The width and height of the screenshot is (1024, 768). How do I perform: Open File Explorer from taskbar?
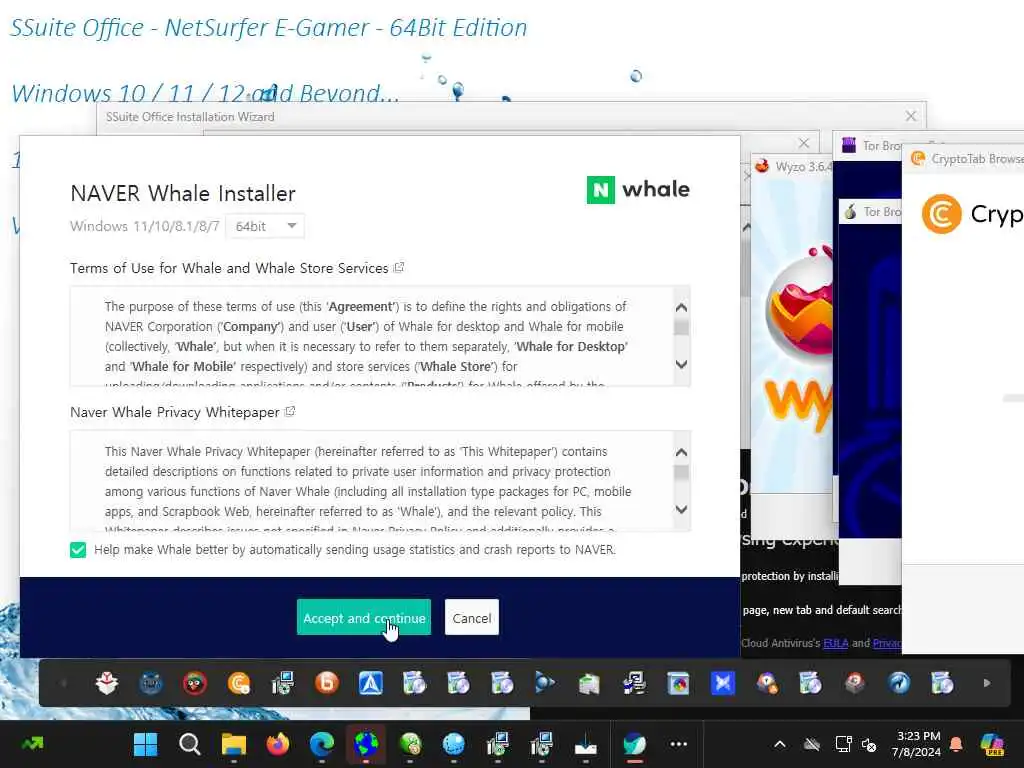tap(234, 744)
